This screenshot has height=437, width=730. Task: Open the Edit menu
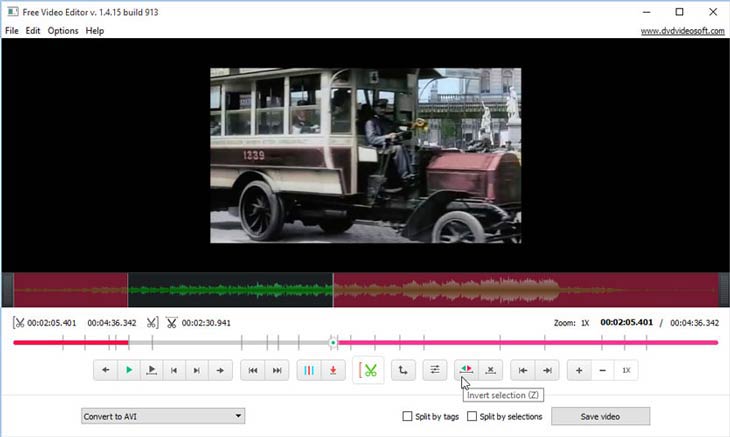pyautogui.click(x=33, y=31)
